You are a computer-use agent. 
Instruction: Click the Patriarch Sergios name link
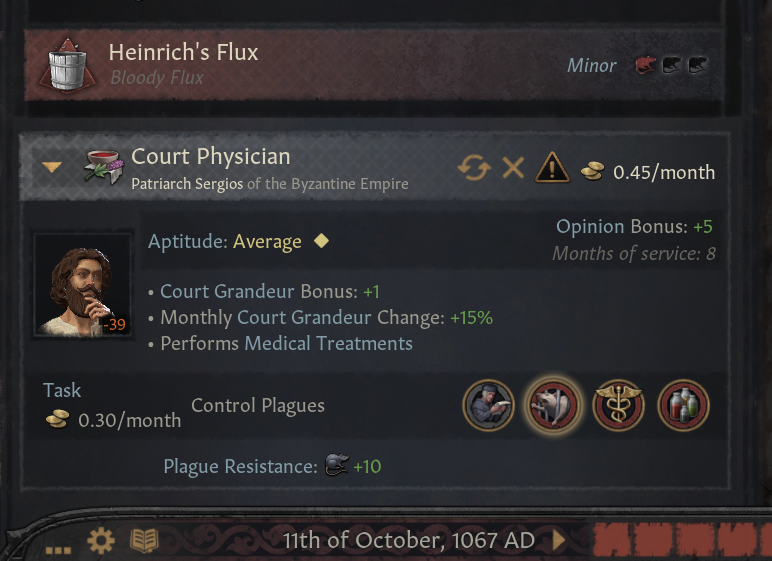188,184
